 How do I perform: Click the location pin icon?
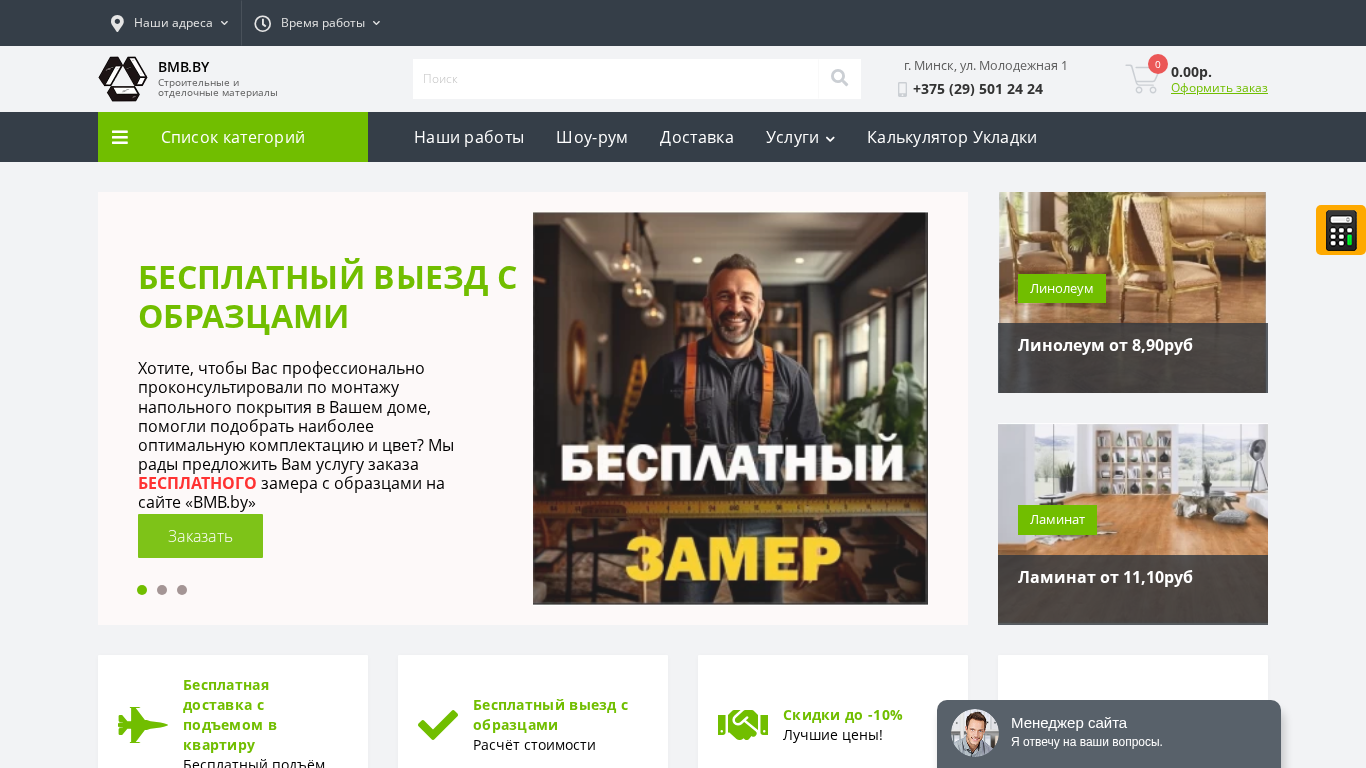[117, 23]
